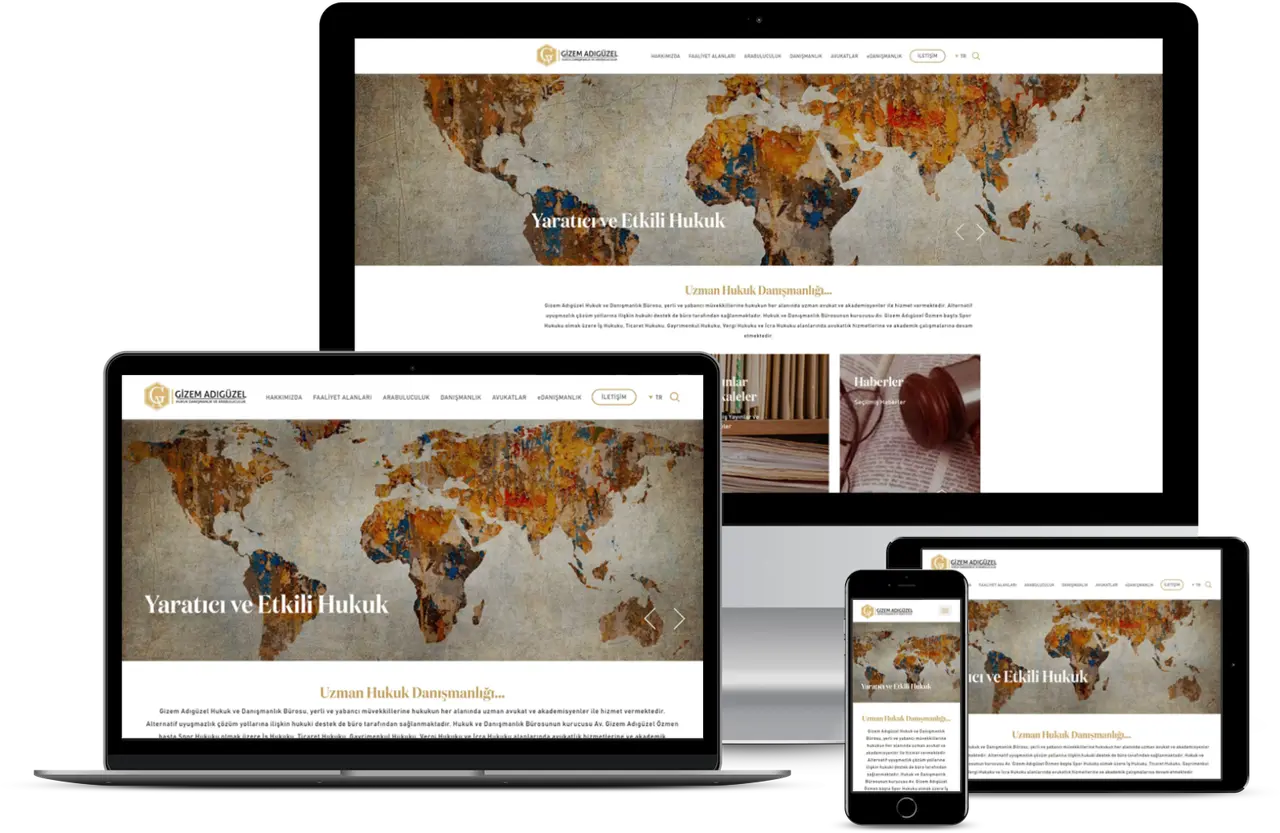Open TR language dropdown on tablet
This screenshot has height=833, width=1280.
click(1196, 585)
